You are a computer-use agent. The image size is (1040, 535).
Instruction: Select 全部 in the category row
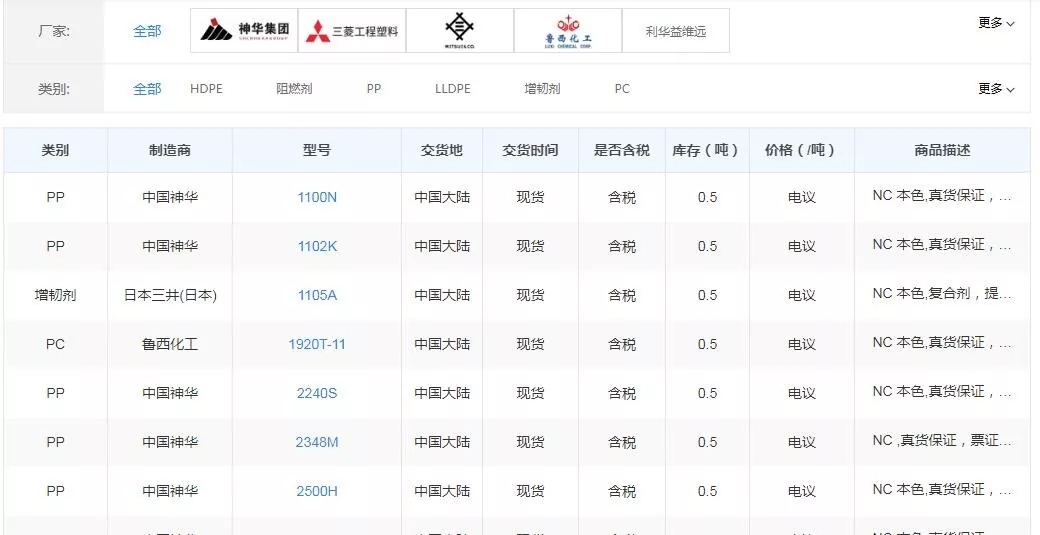[x=147, y=89]
